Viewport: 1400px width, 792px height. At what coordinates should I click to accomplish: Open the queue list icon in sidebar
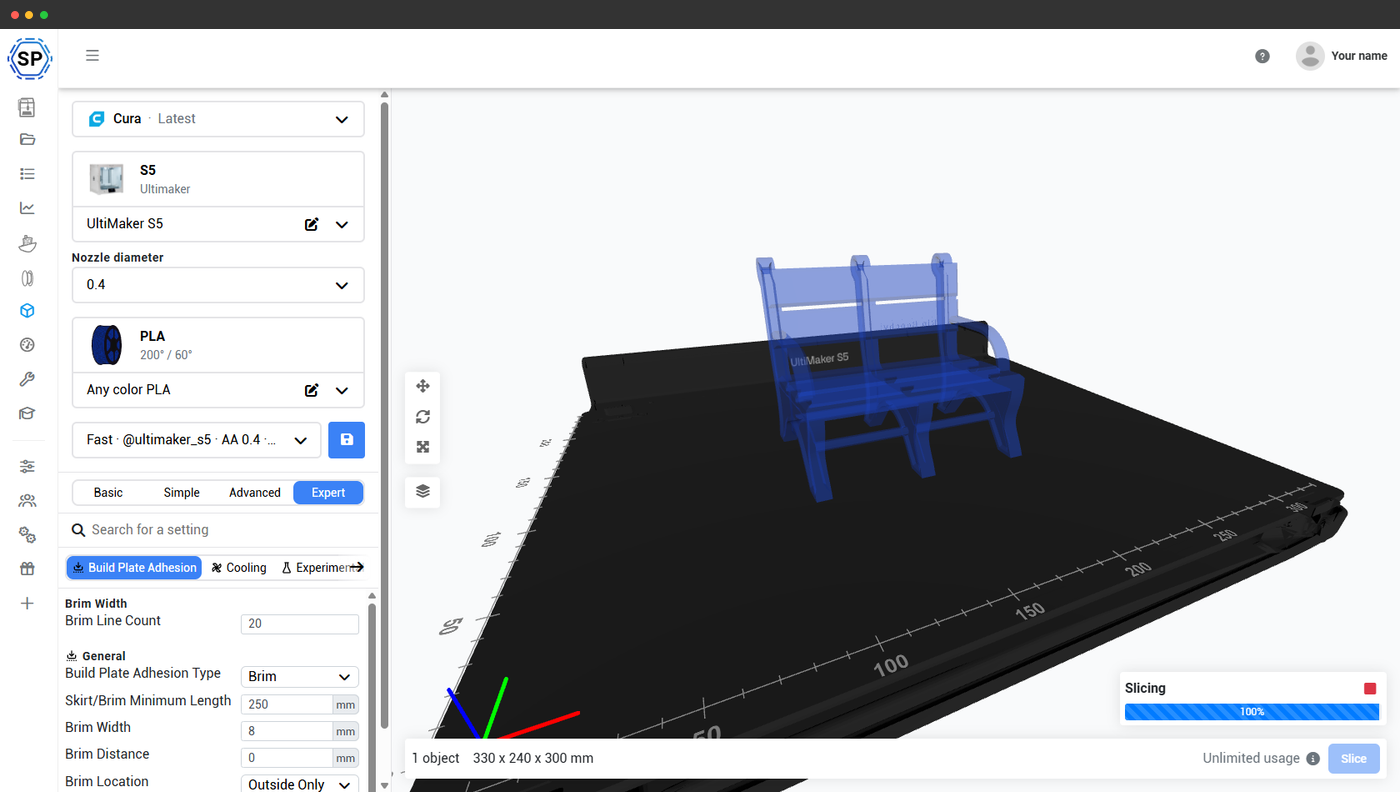click(27, 174)
